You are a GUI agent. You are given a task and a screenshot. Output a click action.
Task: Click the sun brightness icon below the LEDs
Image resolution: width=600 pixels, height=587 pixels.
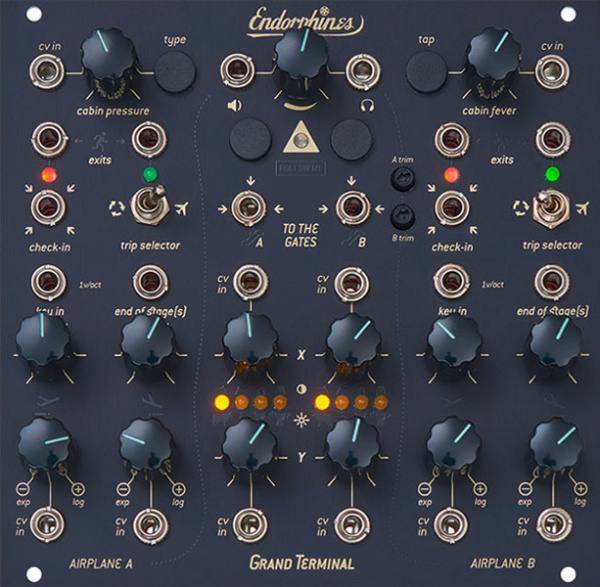point(302,421)
